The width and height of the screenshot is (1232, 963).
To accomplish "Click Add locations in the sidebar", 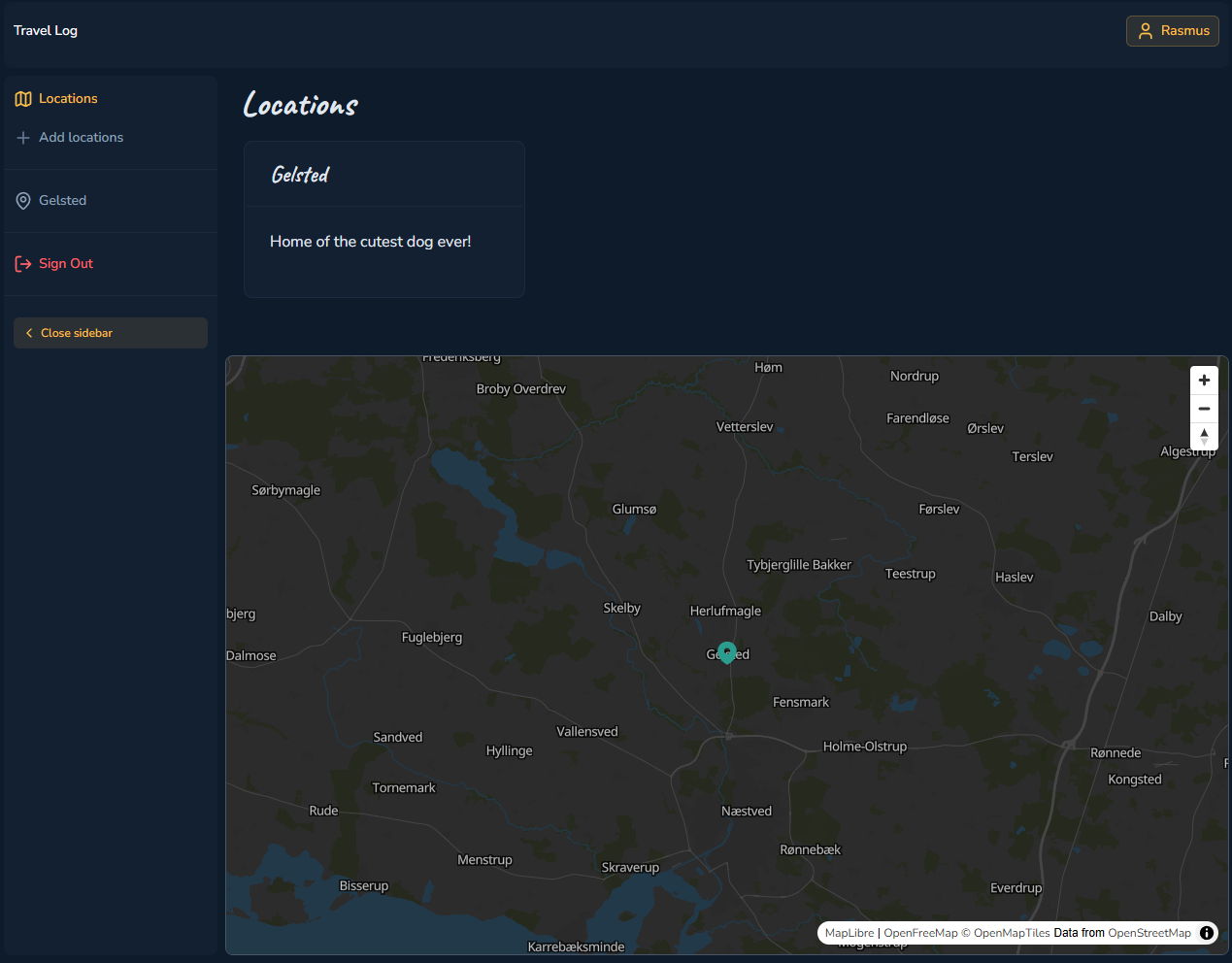I will point(81,137).
